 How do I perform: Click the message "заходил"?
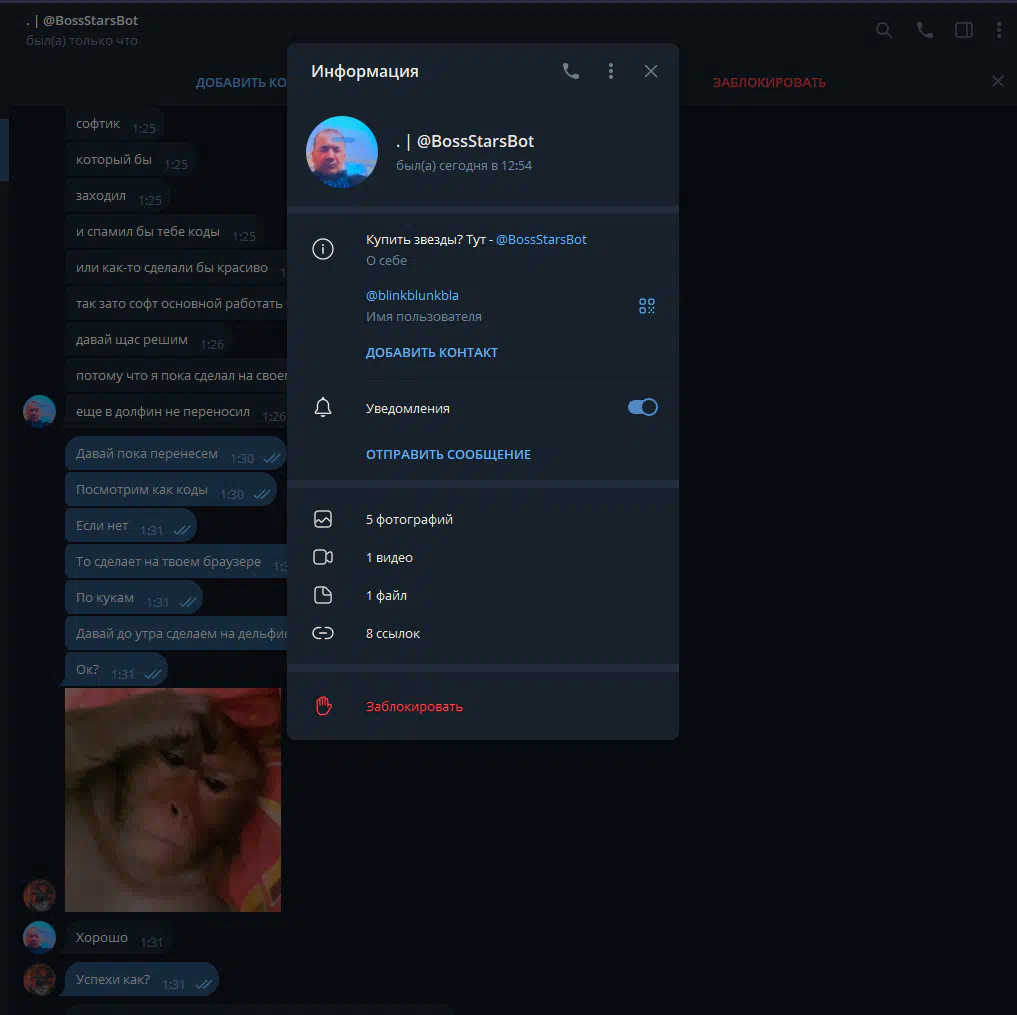pos(117,196)
